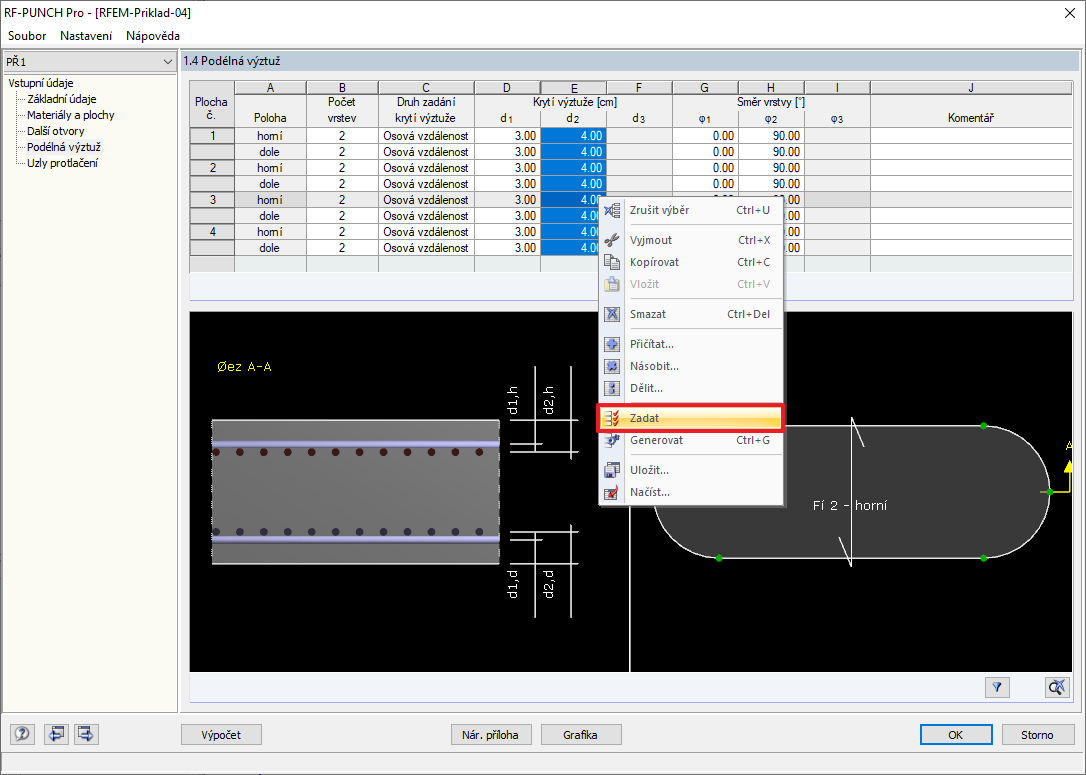Click Osová vzdálenost in surface 3 horní row

click(426, 199)
